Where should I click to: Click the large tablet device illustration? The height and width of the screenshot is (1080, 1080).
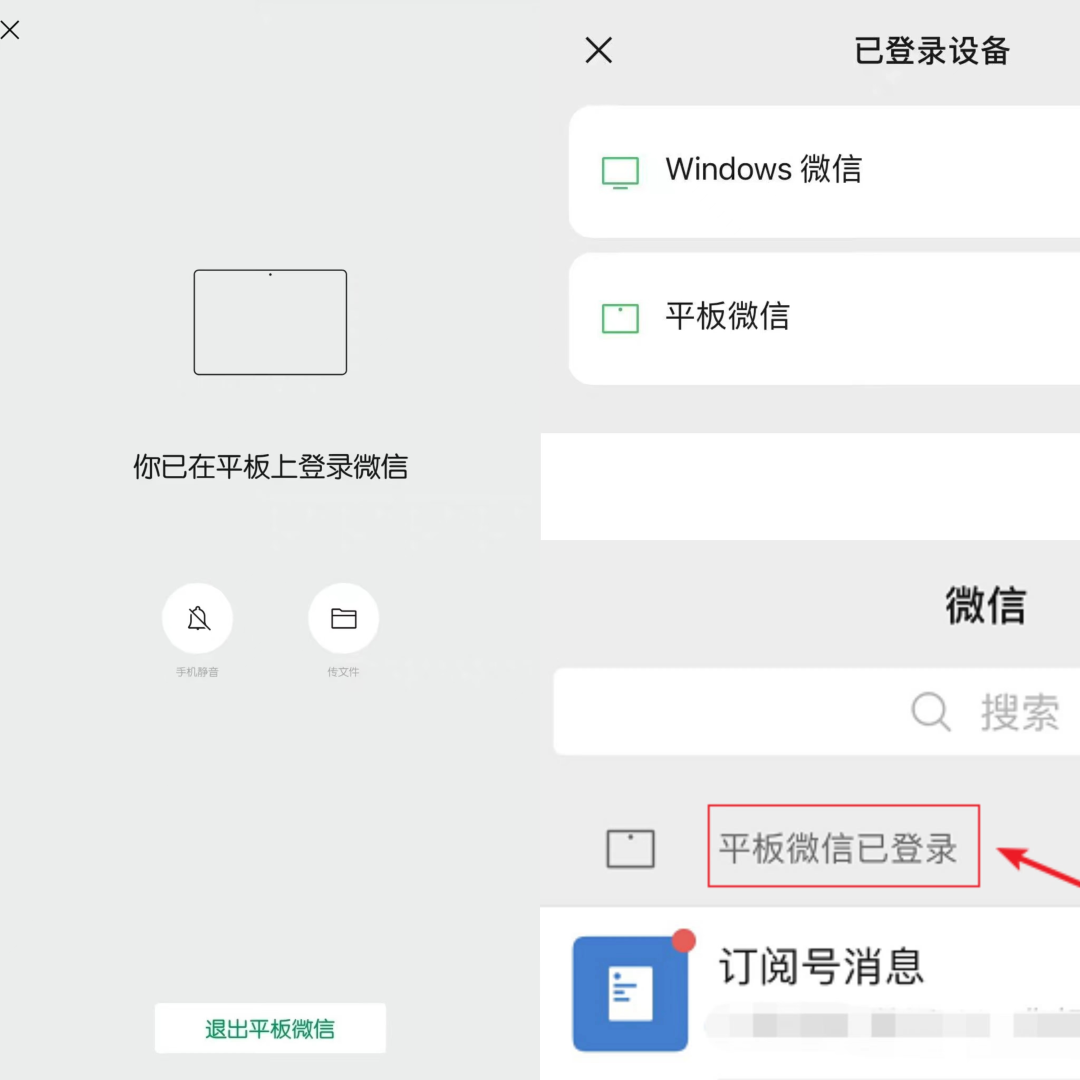(x=270, y=322)
